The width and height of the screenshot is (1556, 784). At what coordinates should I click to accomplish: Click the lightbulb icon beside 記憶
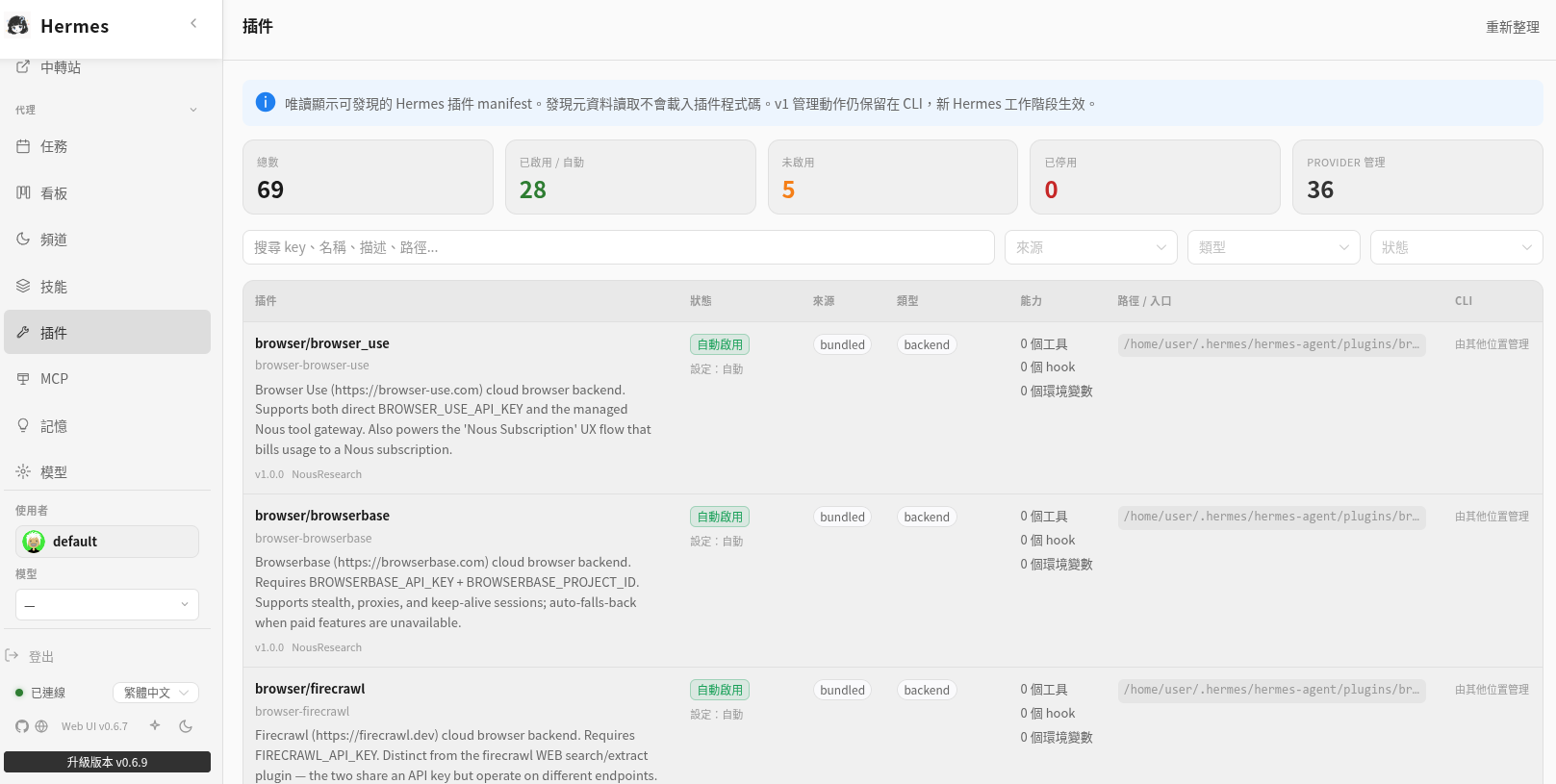click(x=23, y=425)
